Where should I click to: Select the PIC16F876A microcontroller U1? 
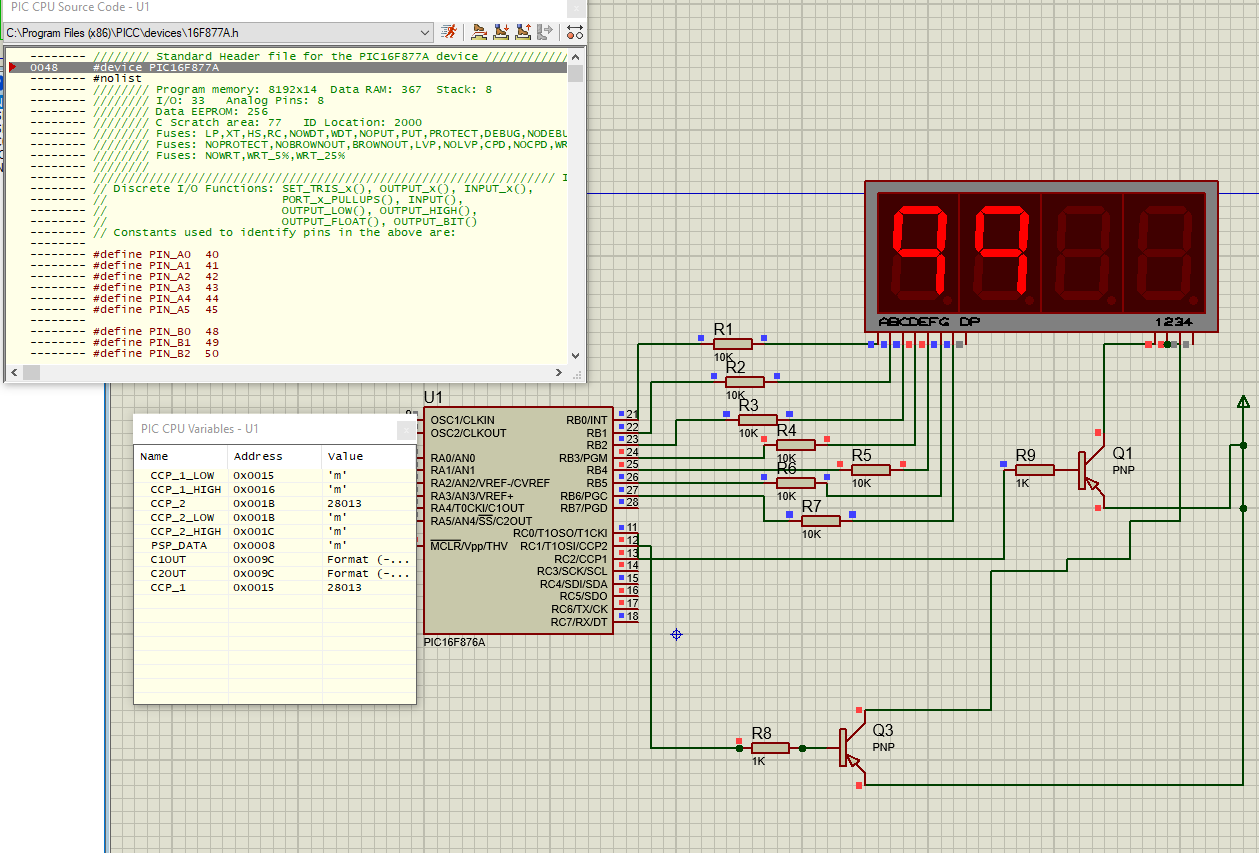(x=518, y=520)
